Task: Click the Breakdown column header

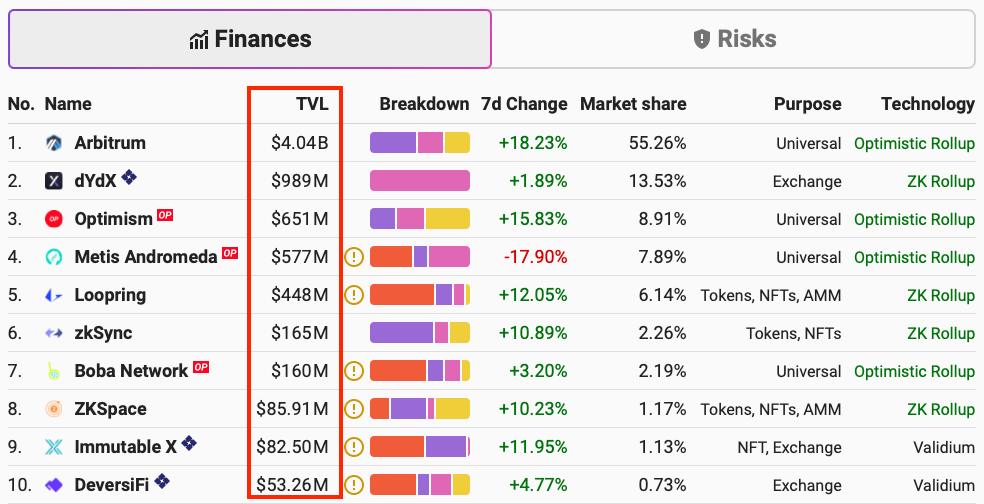Action: click(x=424, y=104)
